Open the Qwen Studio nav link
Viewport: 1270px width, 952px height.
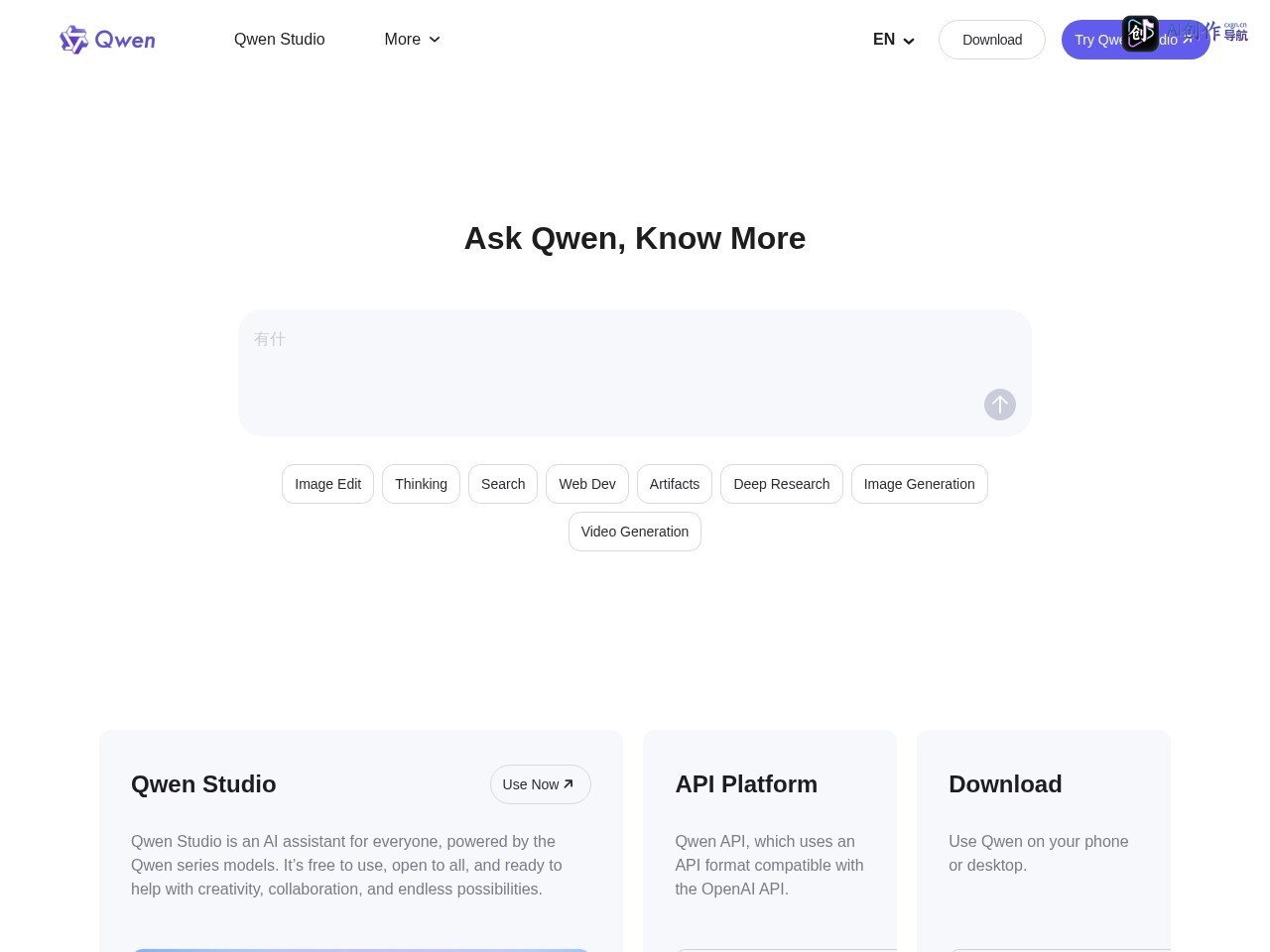280,40
